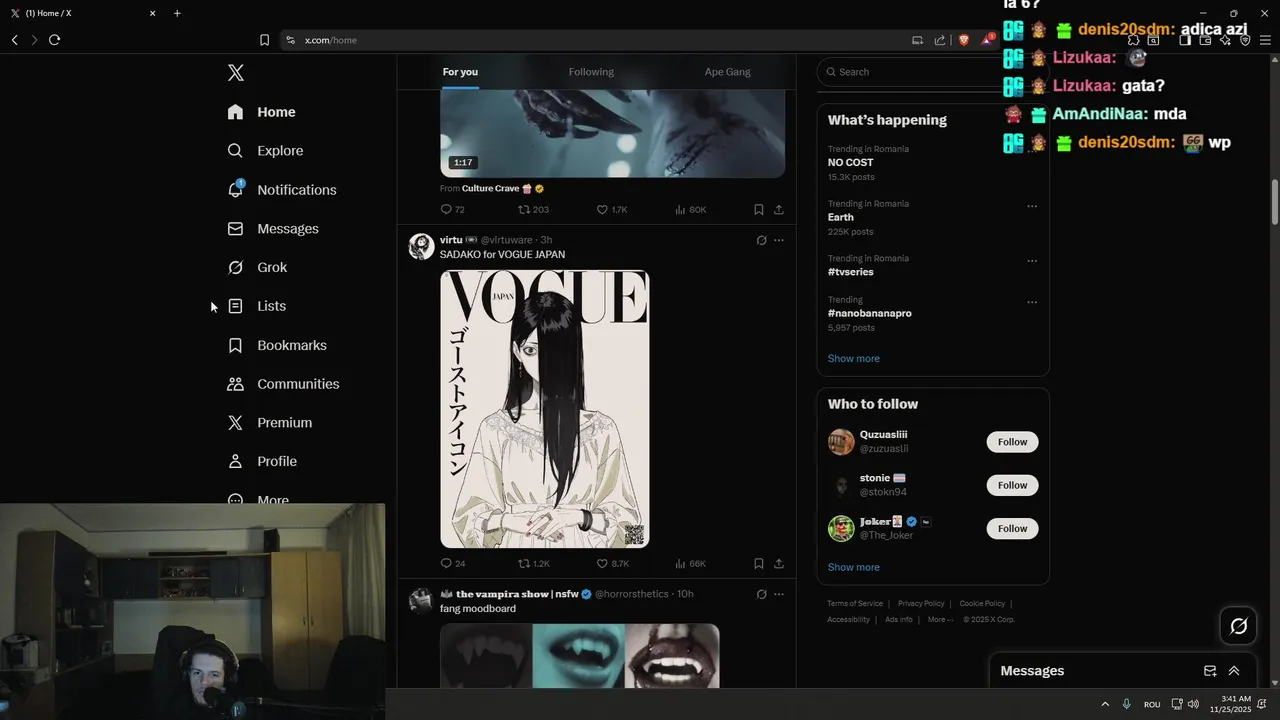1280x720 pixels.
Task: Share the Culture Crave video post
Action: 779,210
